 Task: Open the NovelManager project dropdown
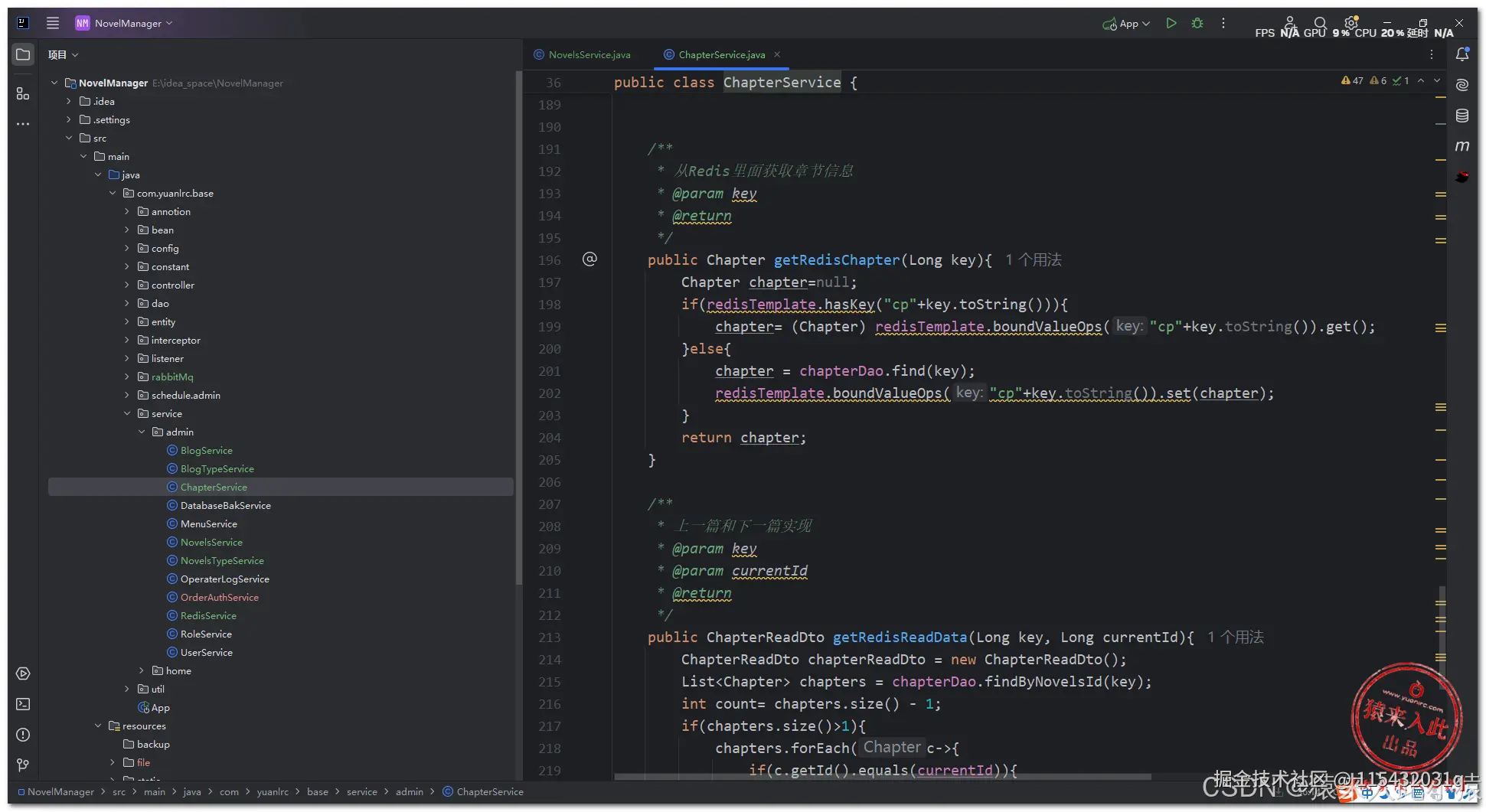(124, 23)
